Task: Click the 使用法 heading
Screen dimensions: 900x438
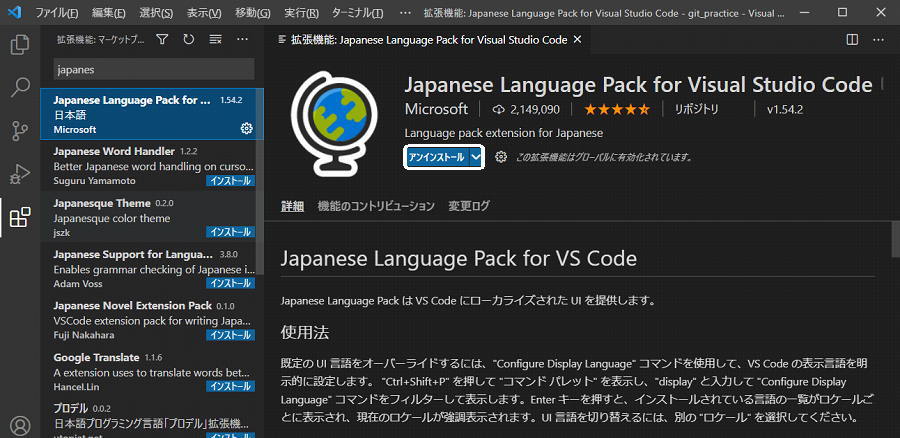Action: 305,332
